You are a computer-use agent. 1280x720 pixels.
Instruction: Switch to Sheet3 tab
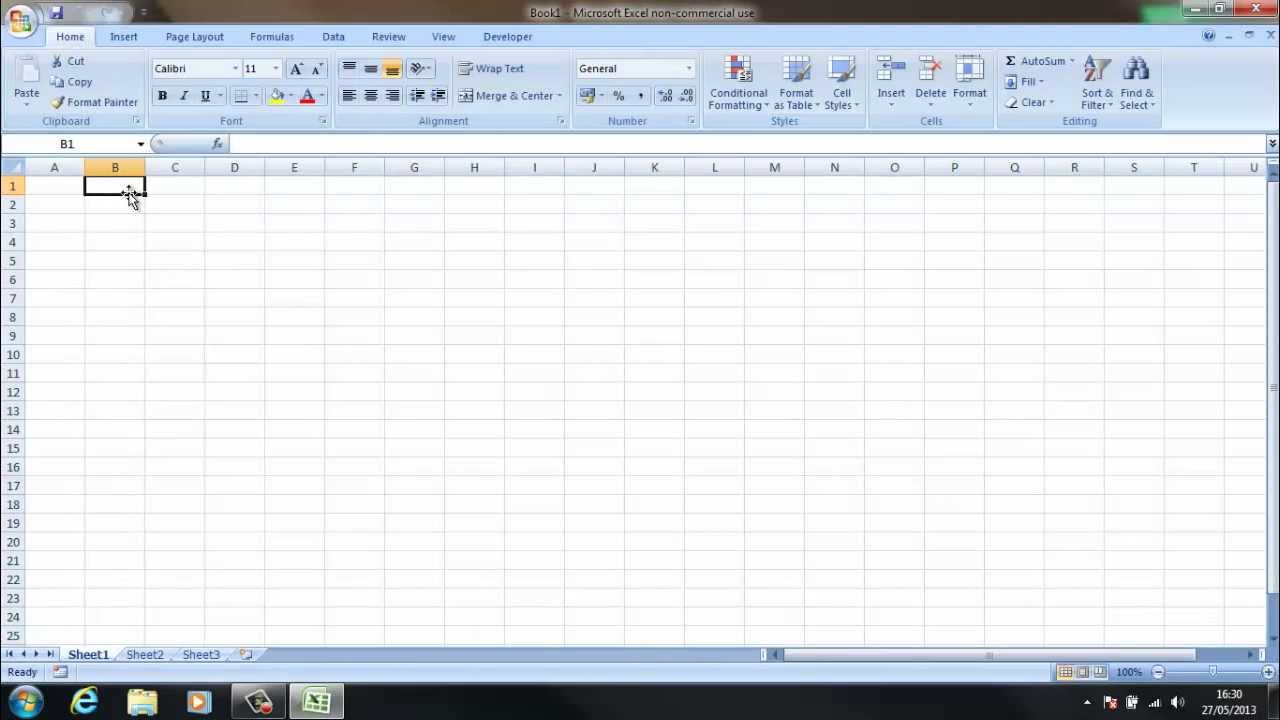[x=201, y=655]
